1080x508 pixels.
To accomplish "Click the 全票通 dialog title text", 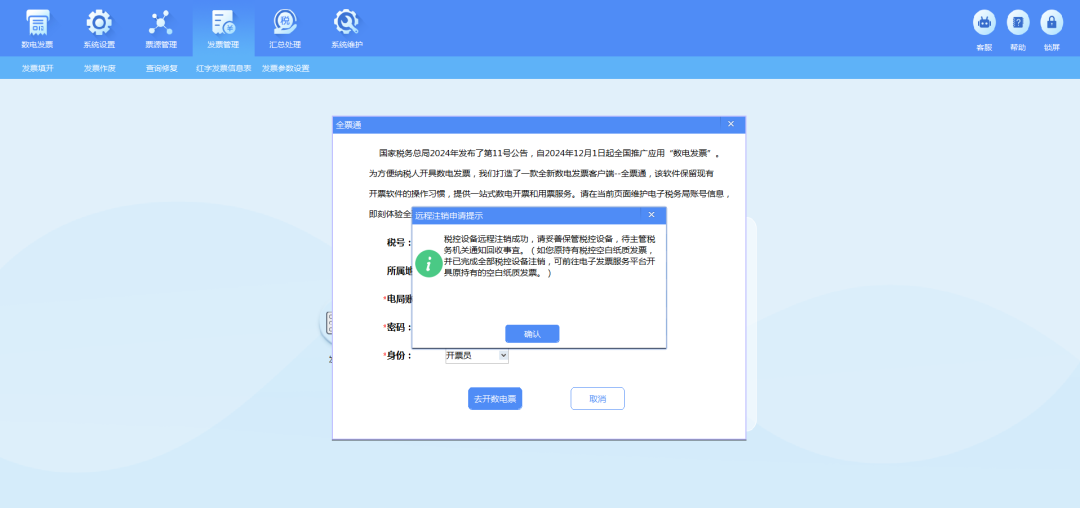I will point(349,125).
